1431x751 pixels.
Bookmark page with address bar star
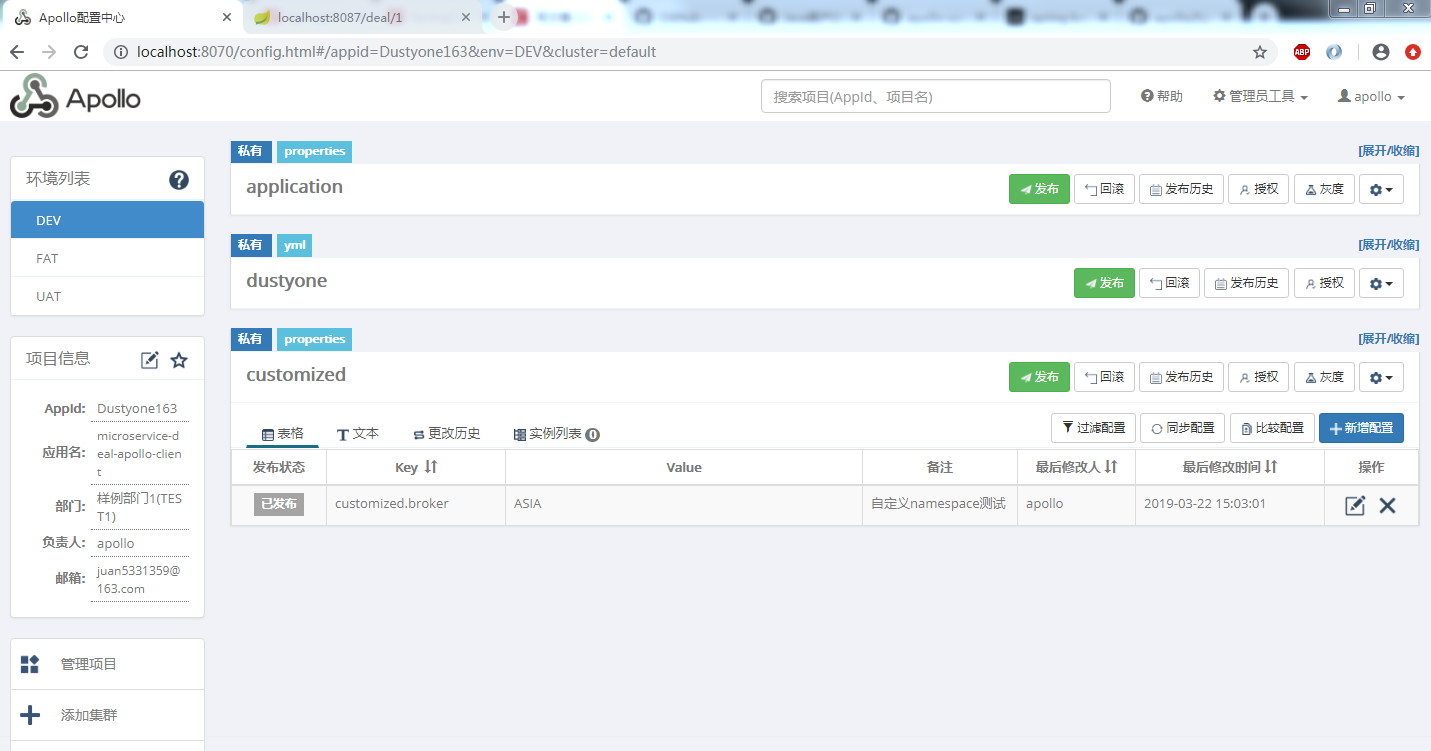point(1260,52)
